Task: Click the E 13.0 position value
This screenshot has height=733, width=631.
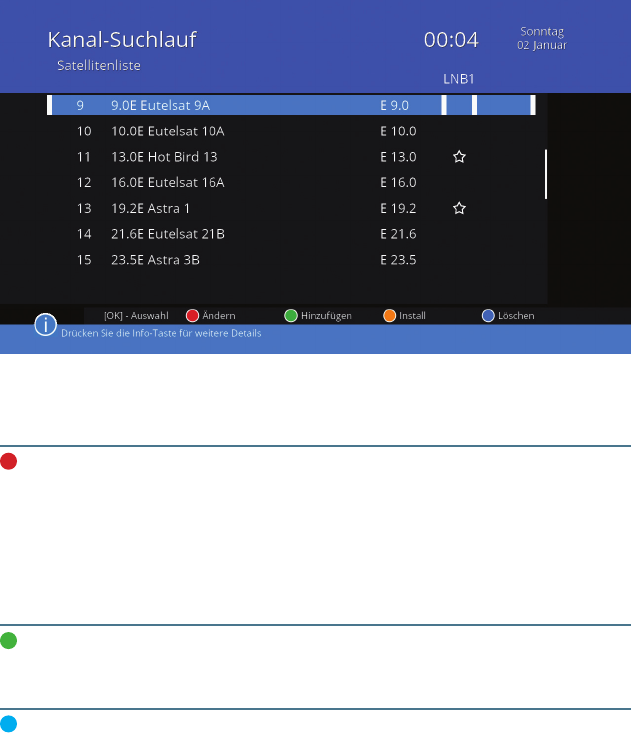Action: click(x=398, y=157)
